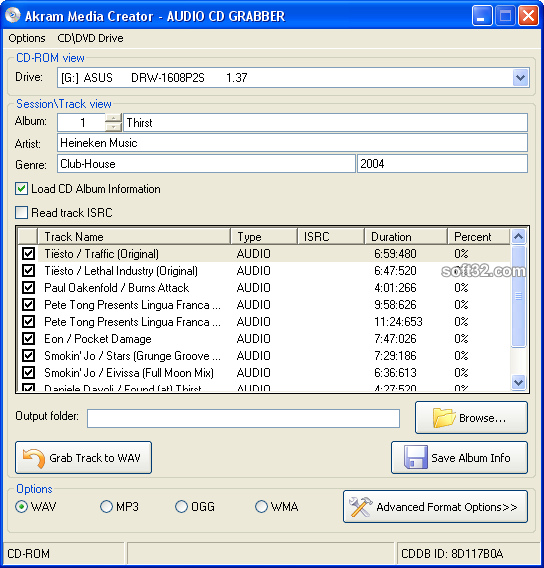The width and height of the screenshot is (544, 568).
Task: Sort by Track Name column header
Action: click(134, 237)
